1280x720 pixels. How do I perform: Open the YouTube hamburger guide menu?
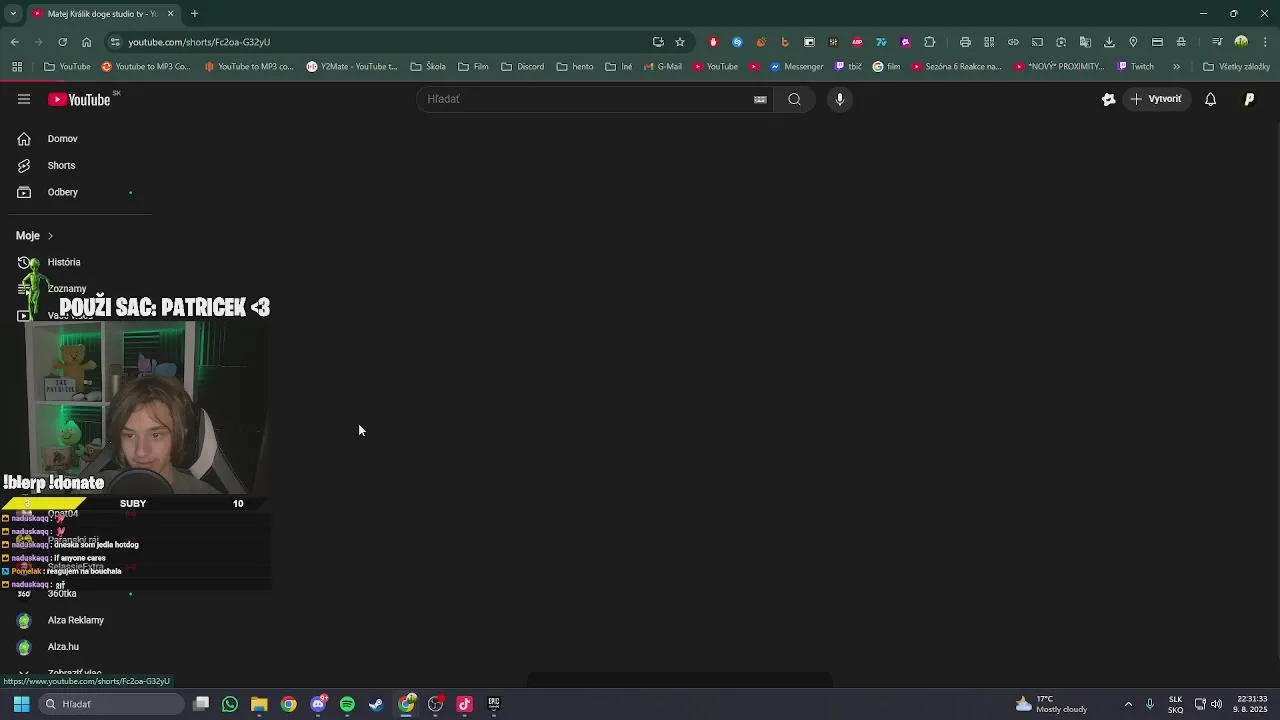[24, 99]
